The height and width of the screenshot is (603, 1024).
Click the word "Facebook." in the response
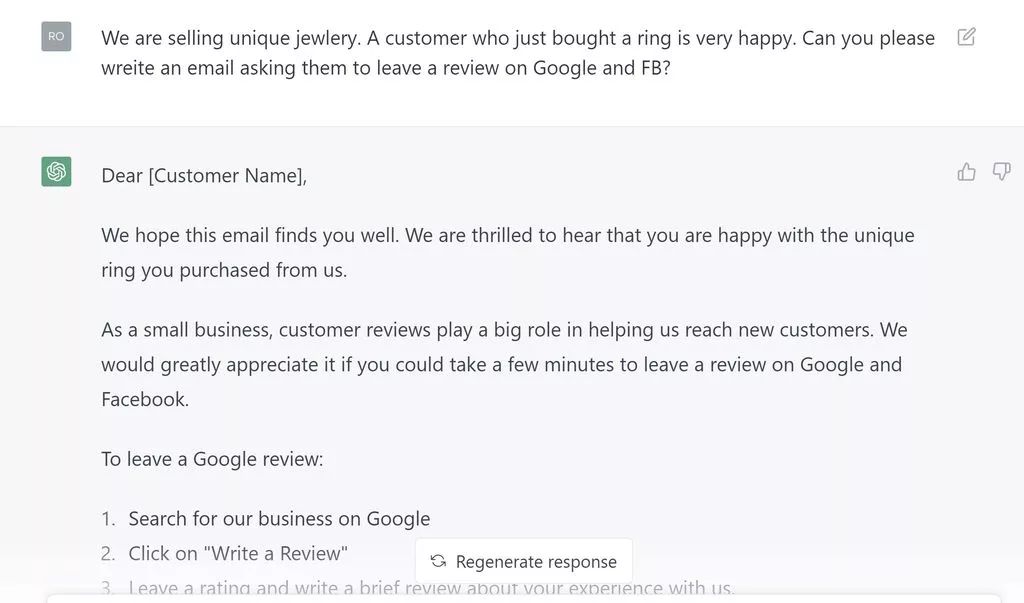pyautogui.click(x=144, y=399)
